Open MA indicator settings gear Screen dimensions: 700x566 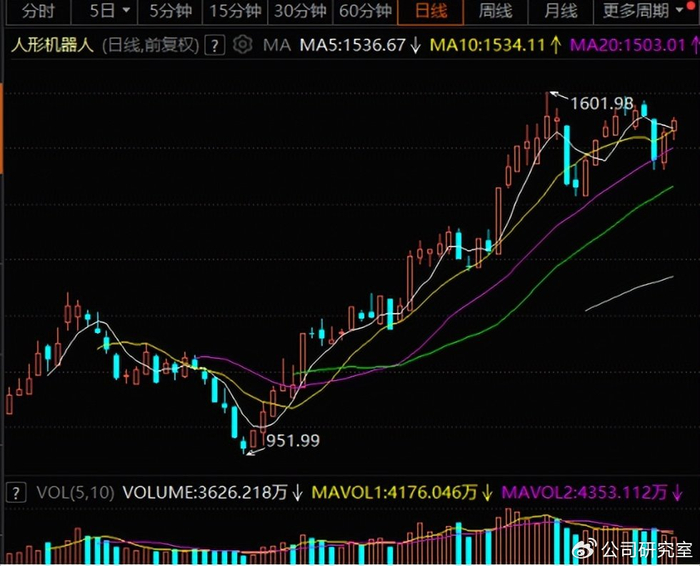pyautogui.click(x=243, y=45)
